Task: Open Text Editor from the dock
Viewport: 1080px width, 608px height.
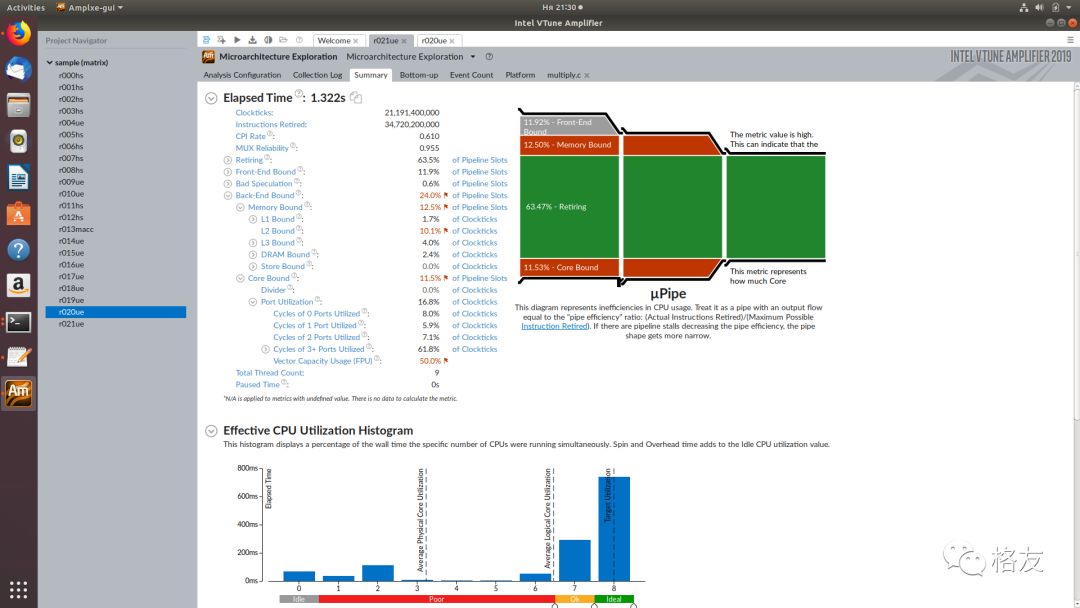Action: click(x=19, y=357)
